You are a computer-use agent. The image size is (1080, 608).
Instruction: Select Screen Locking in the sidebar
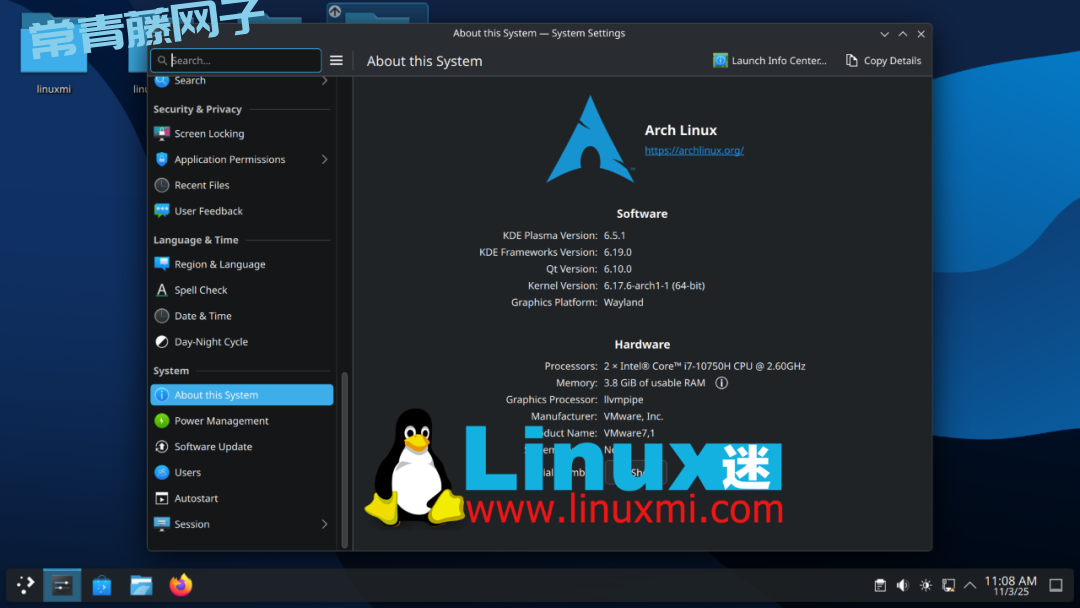coord(209,134)
